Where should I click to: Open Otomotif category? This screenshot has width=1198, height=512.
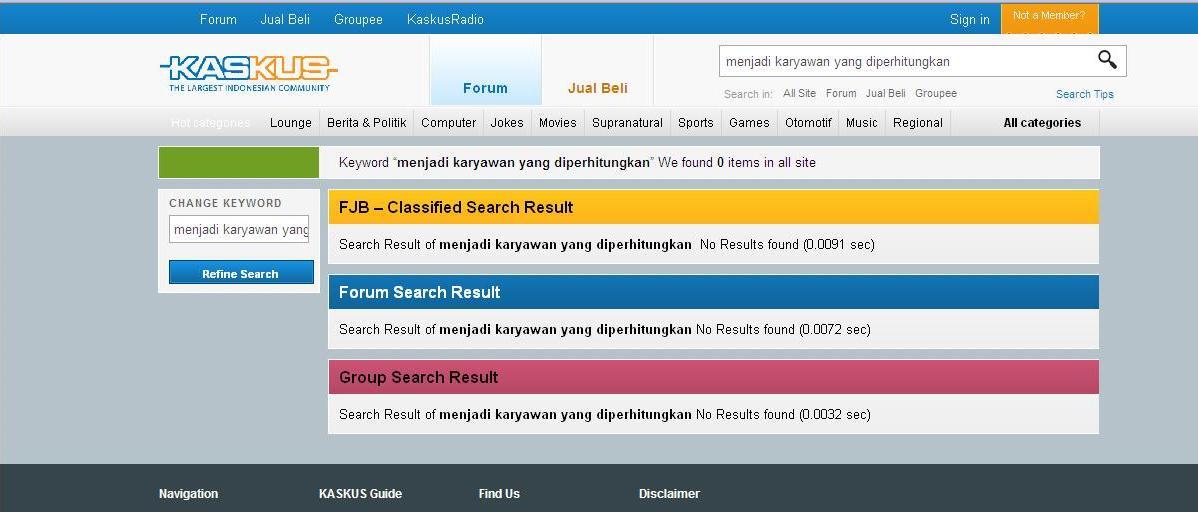(x=808, y=122)
